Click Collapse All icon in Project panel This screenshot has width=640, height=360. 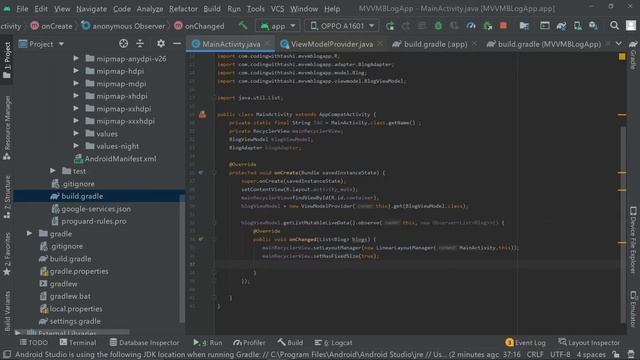140,43
